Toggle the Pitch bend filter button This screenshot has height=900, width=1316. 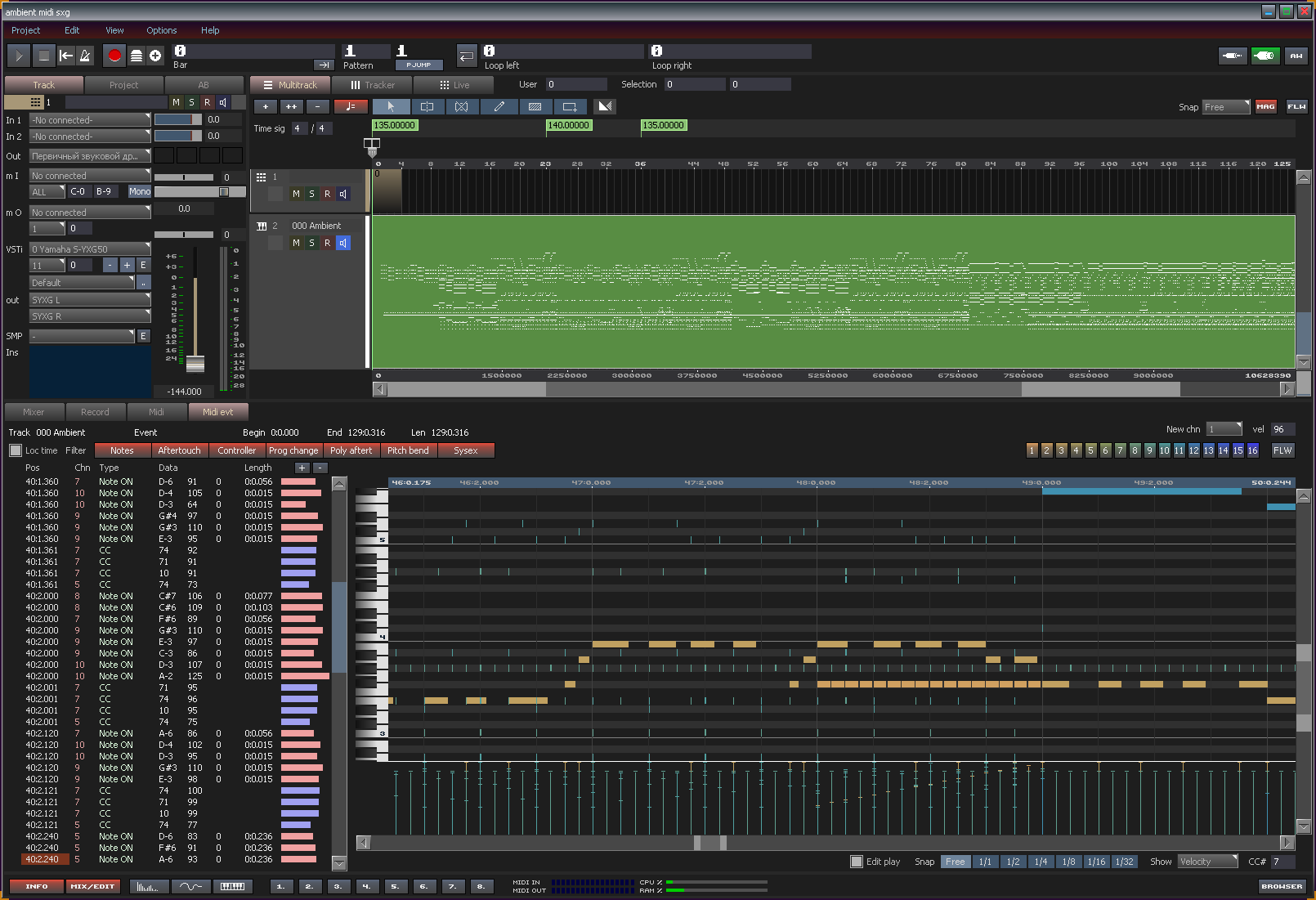(x=408, y=450)
